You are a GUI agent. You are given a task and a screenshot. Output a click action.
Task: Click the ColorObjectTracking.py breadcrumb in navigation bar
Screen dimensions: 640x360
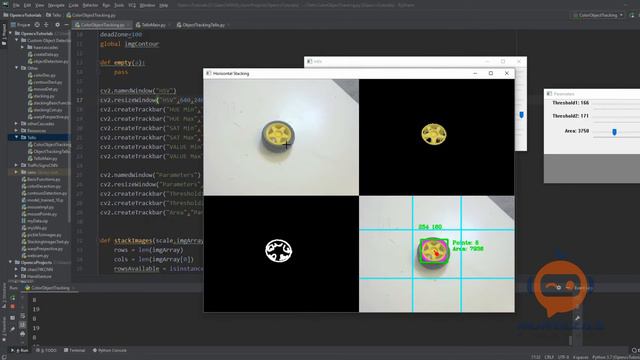(91, 15)
